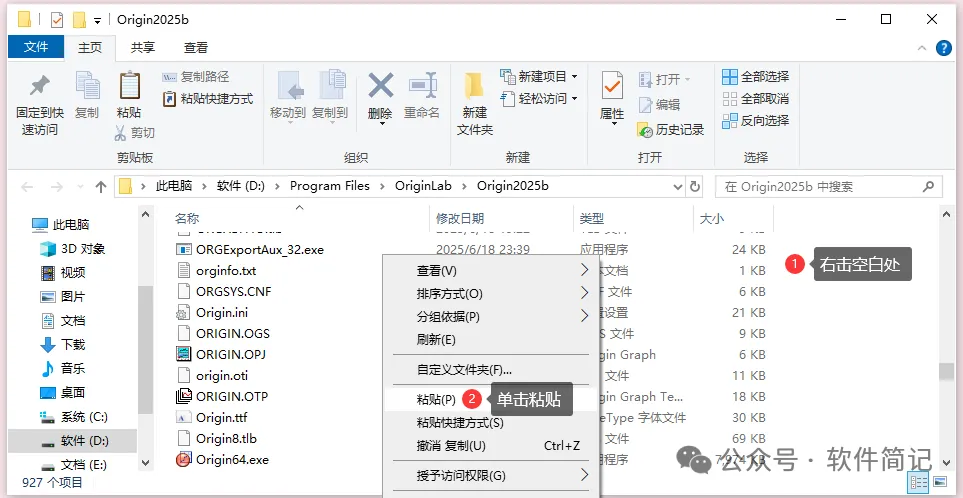Screen dimensions: 963x498
Task: Open Downloads in navigation pane
Action: pyautogui.click(x=63, y=344)
